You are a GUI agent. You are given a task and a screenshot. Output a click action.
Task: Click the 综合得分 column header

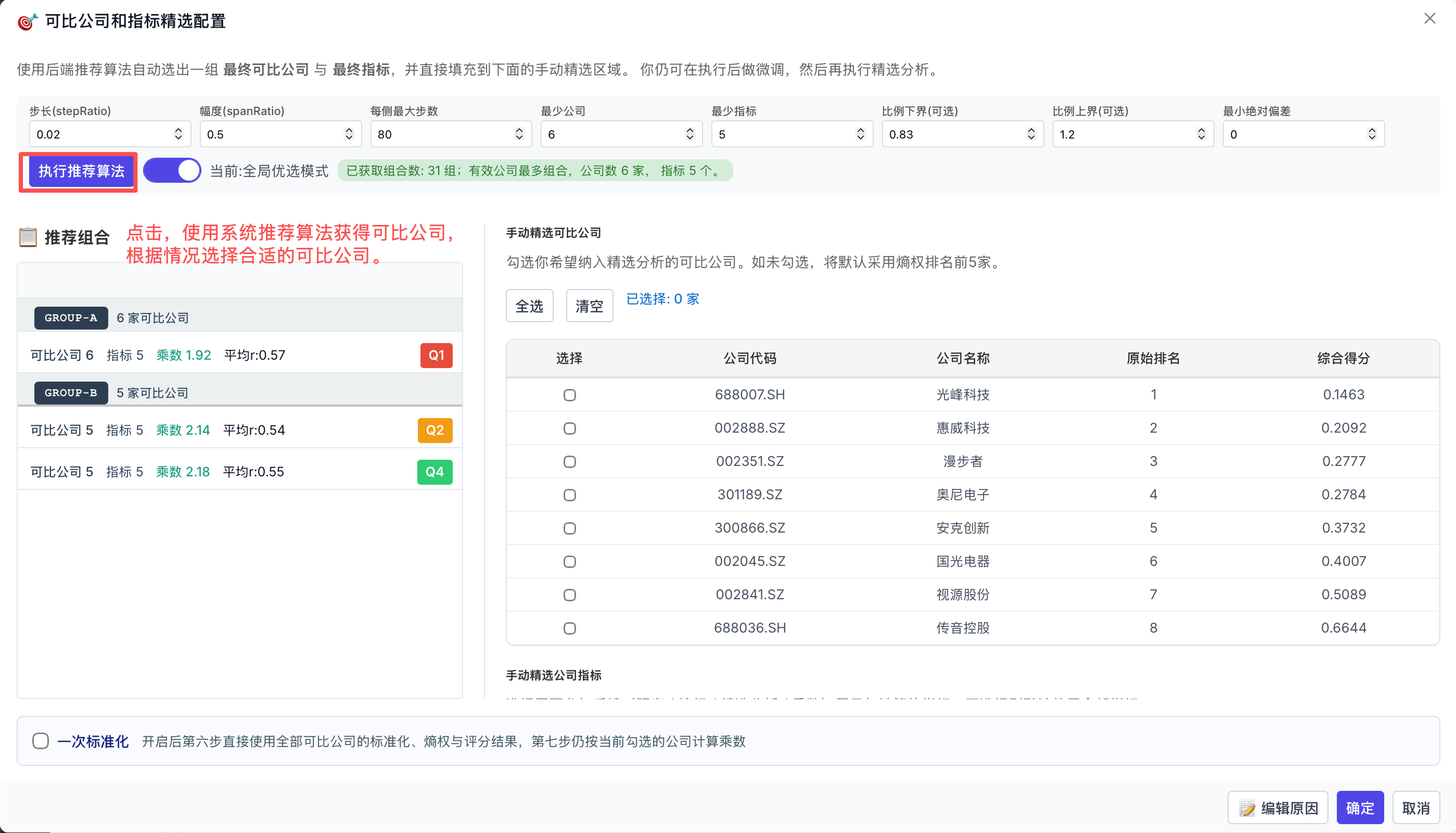click(1344, 358)
